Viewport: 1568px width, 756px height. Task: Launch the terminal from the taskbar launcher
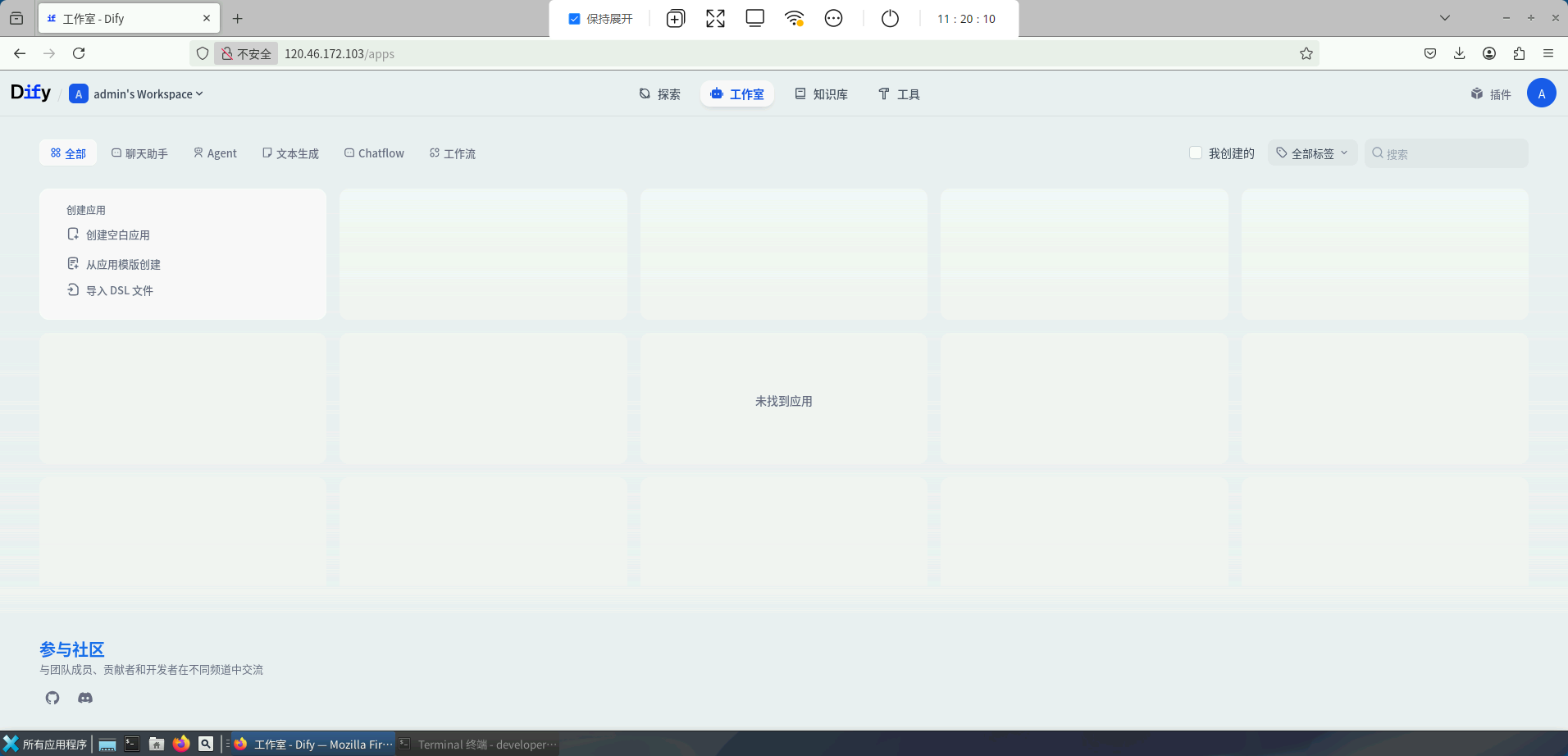click(x=132, y=744)
